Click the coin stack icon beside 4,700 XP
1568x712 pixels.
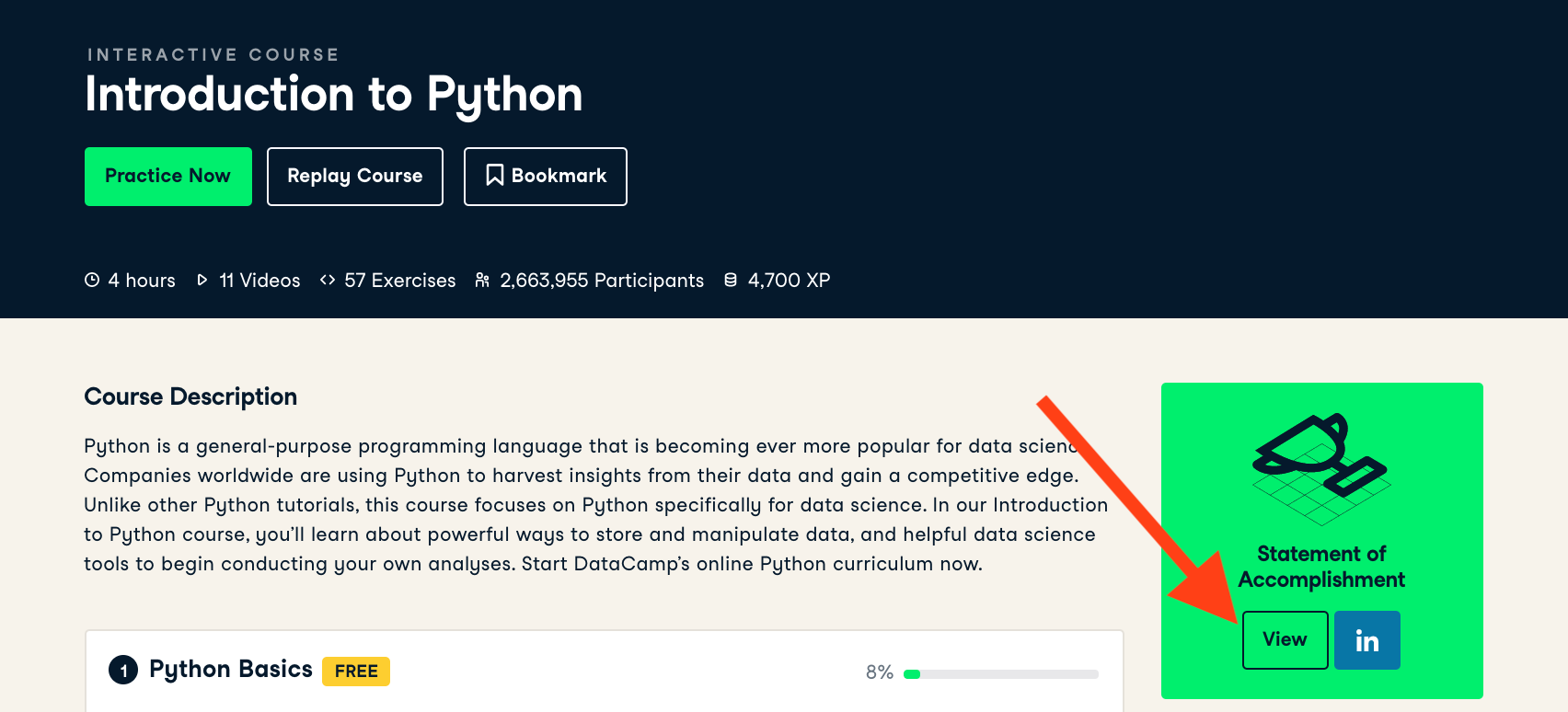731,280
